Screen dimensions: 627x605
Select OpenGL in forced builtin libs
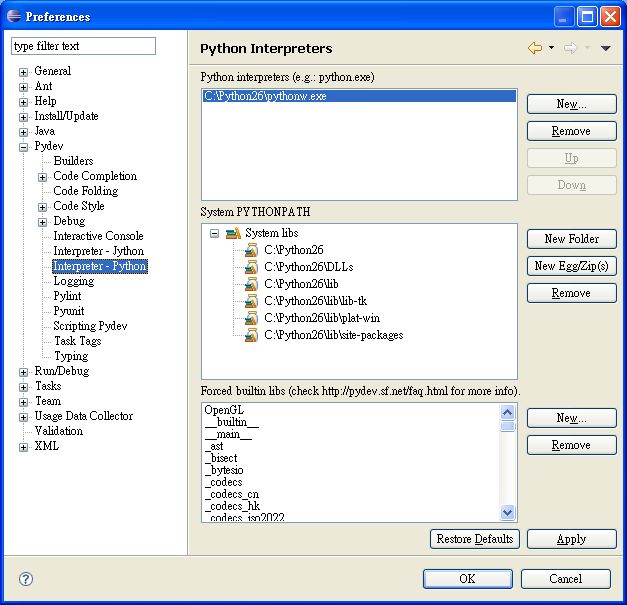pyautogui.click(x=224, y=410)
